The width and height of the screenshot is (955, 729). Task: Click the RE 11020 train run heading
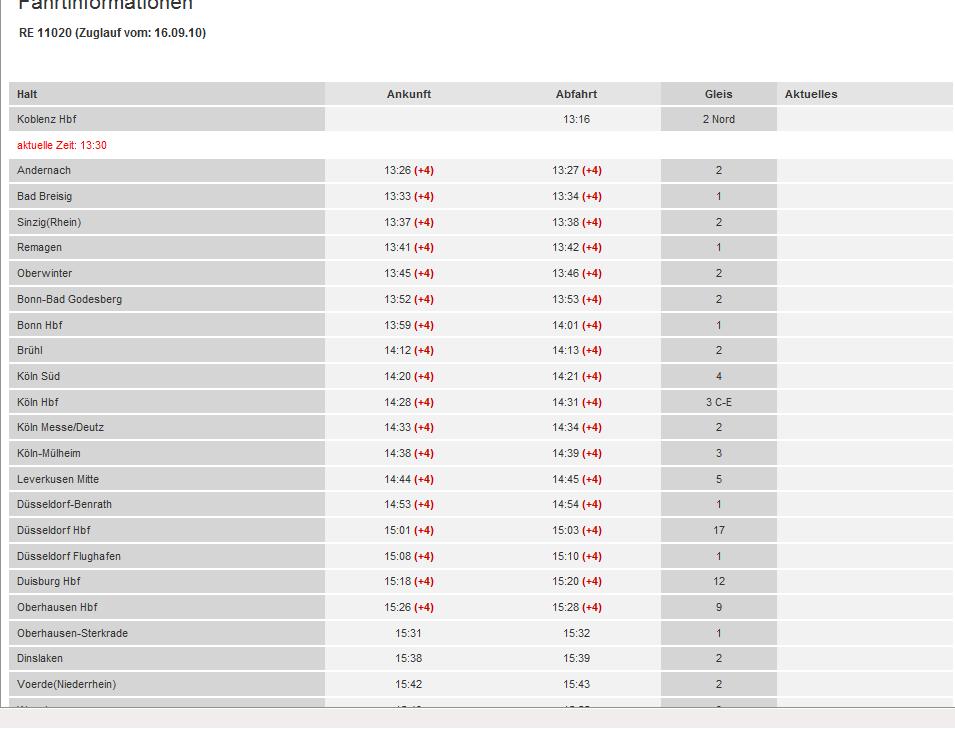coord(112,33)
